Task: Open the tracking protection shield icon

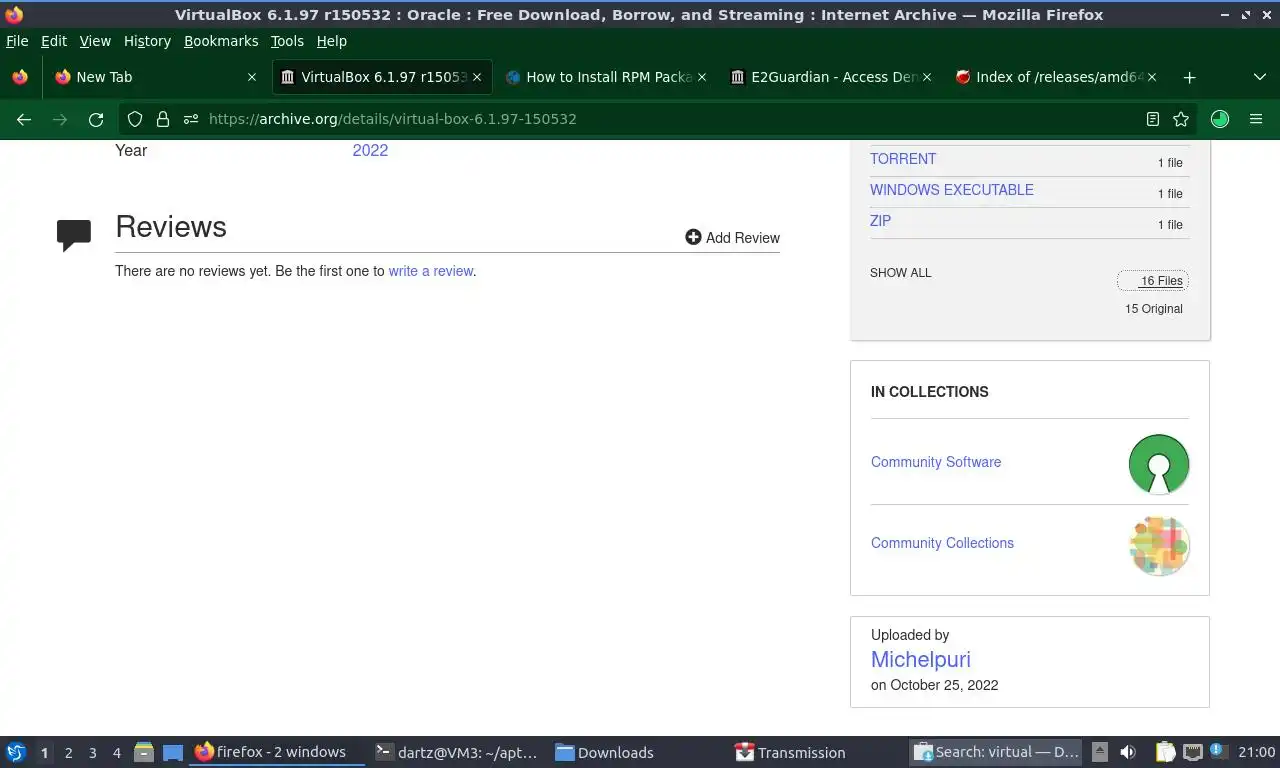Action: 135,119
